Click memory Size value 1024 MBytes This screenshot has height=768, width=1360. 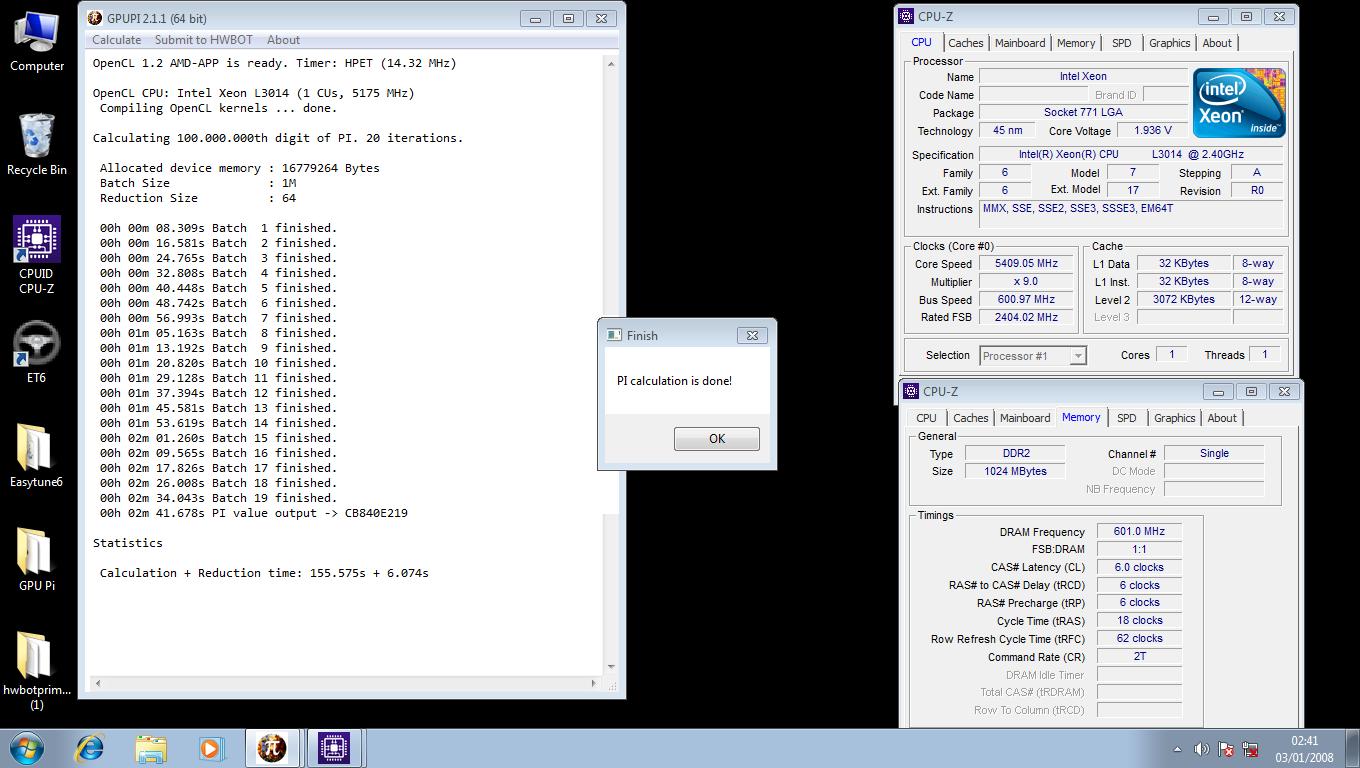pyautogui.click(x=1015, y=471)
